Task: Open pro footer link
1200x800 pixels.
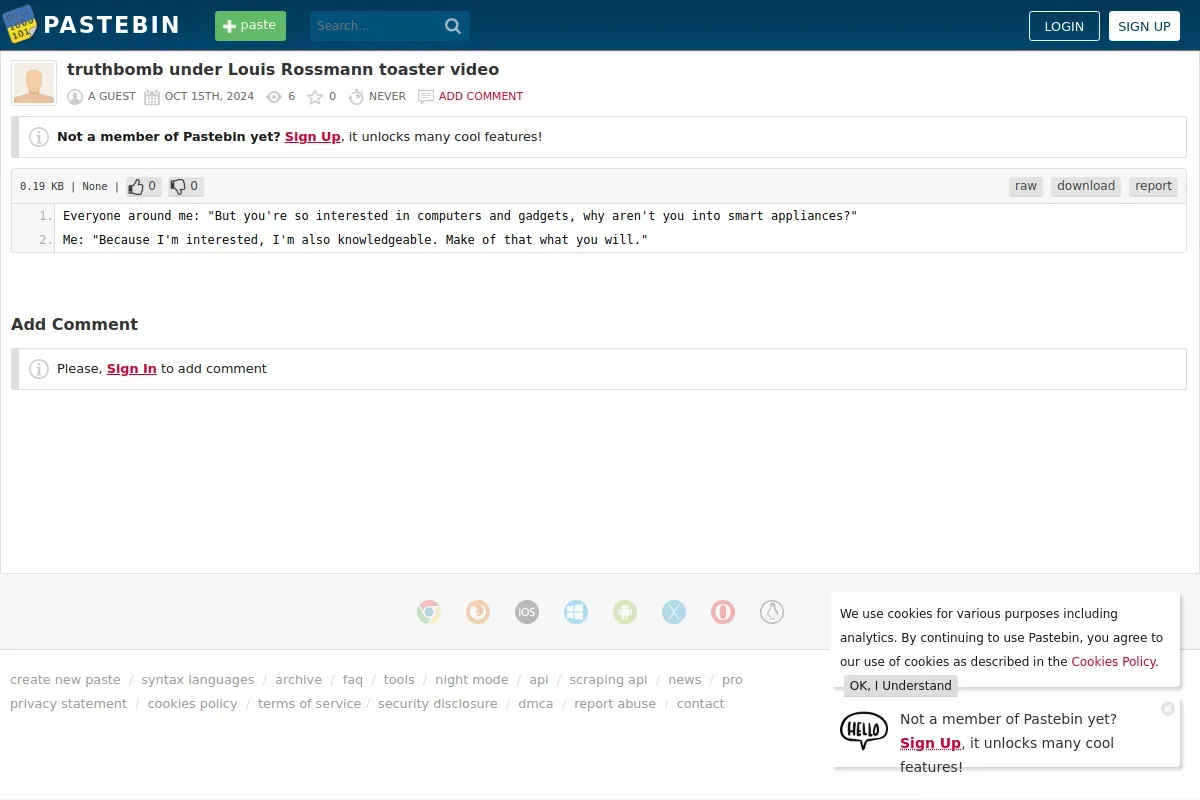Action: [733, 680]
